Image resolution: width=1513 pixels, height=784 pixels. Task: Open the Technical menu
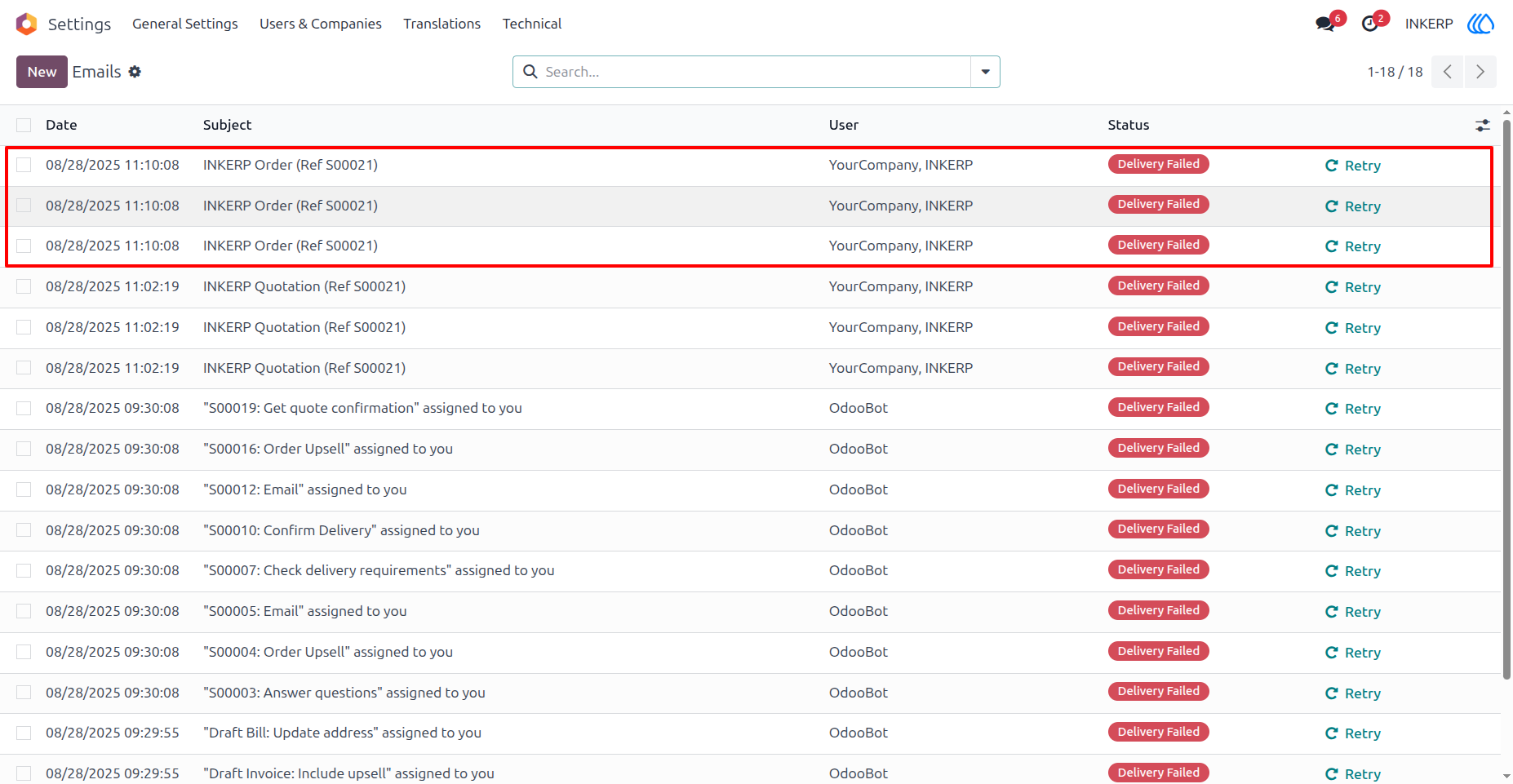click(532, 24)
